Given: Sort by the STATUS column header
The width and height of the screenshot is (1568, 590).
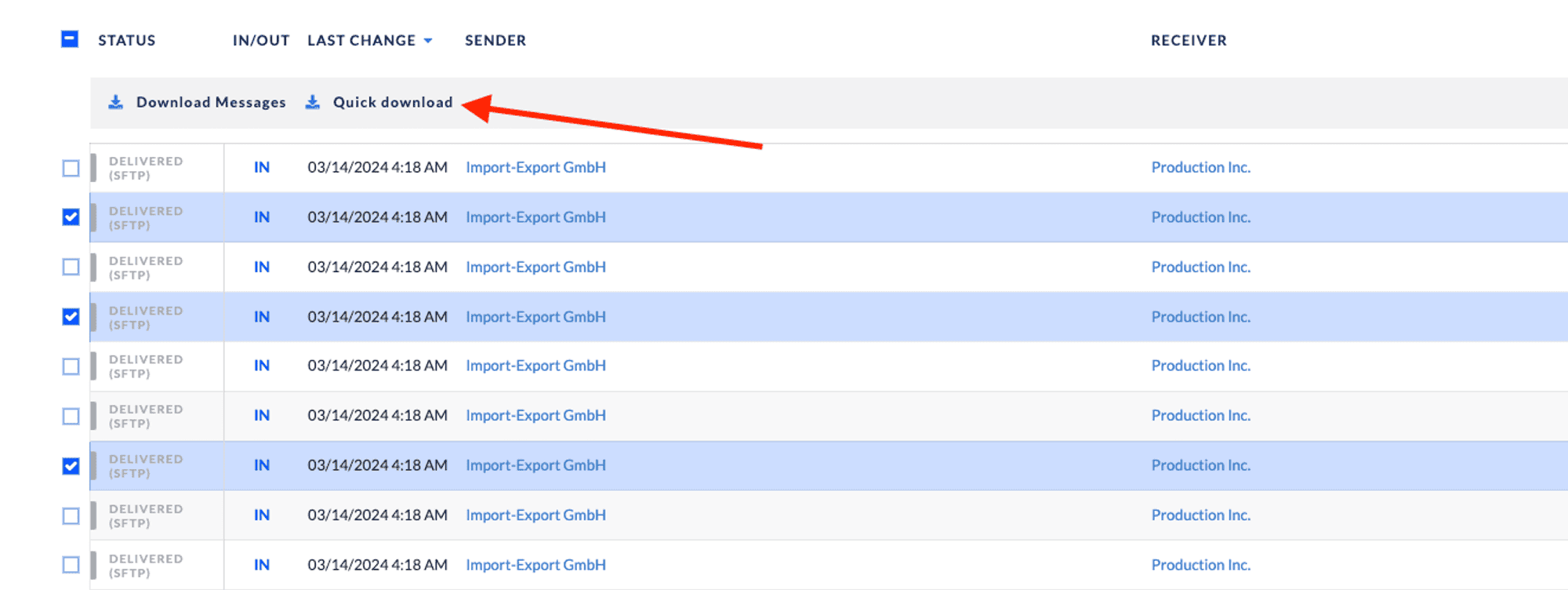Looking at the screenshot, I should point(126,40).
